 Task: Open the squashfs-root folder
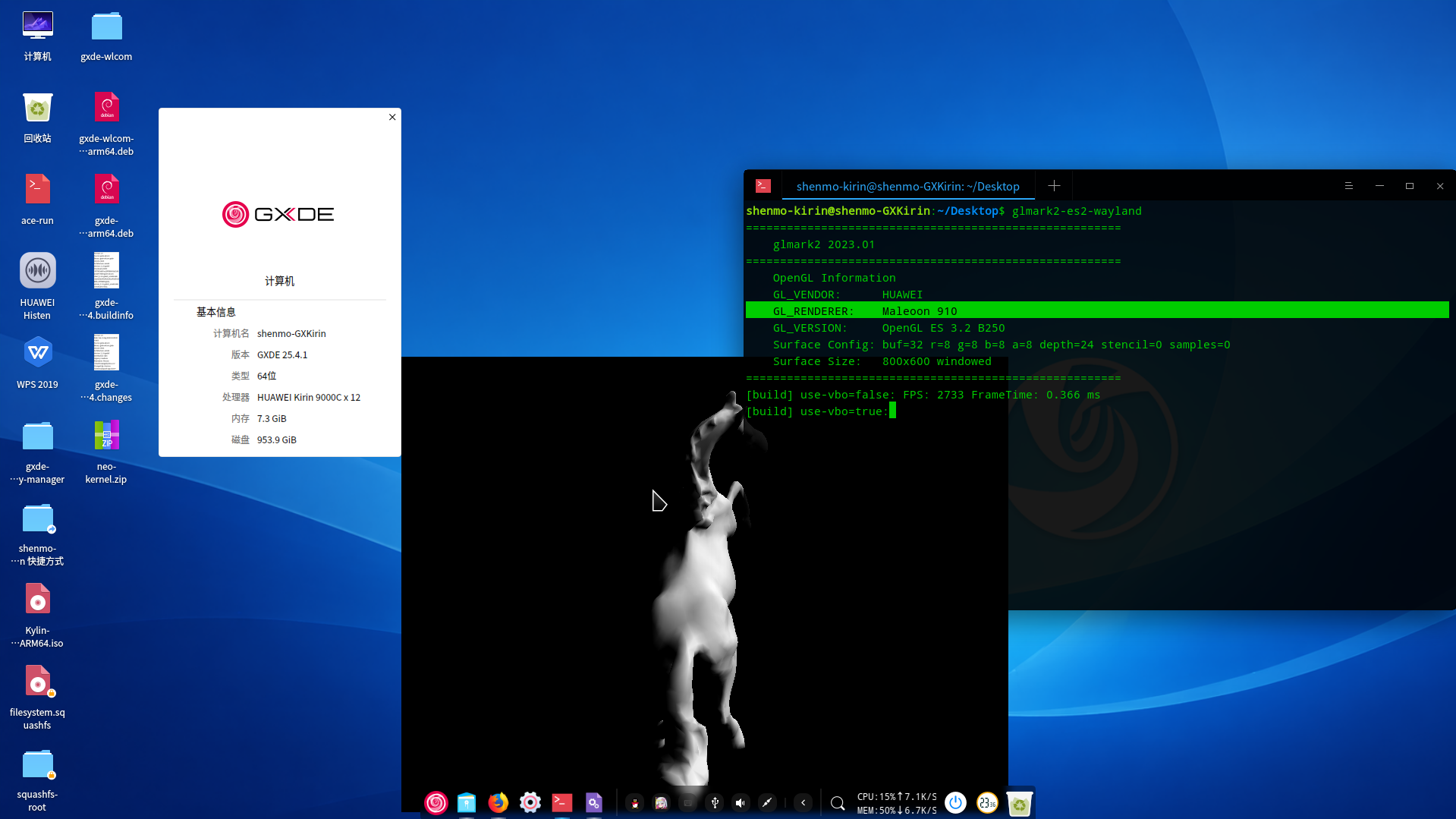(x=37, y=780)
